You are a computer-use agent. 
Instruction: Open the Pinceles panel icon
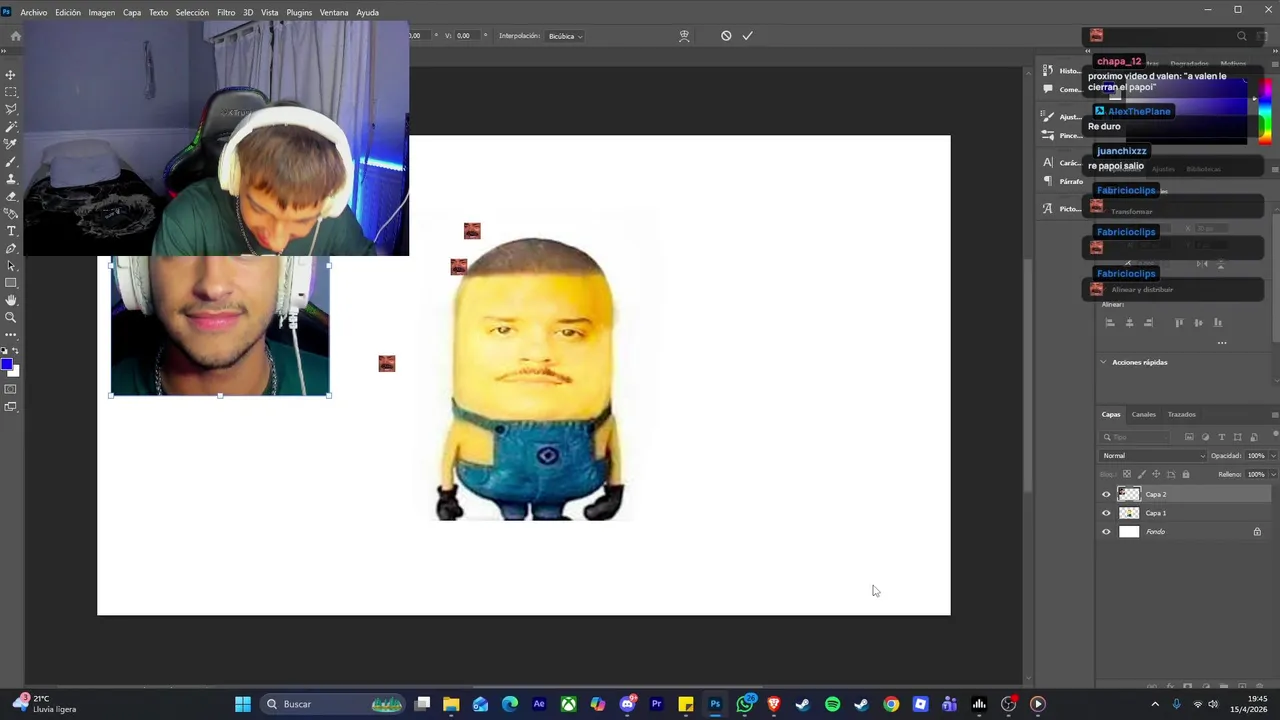(1048, 135)
